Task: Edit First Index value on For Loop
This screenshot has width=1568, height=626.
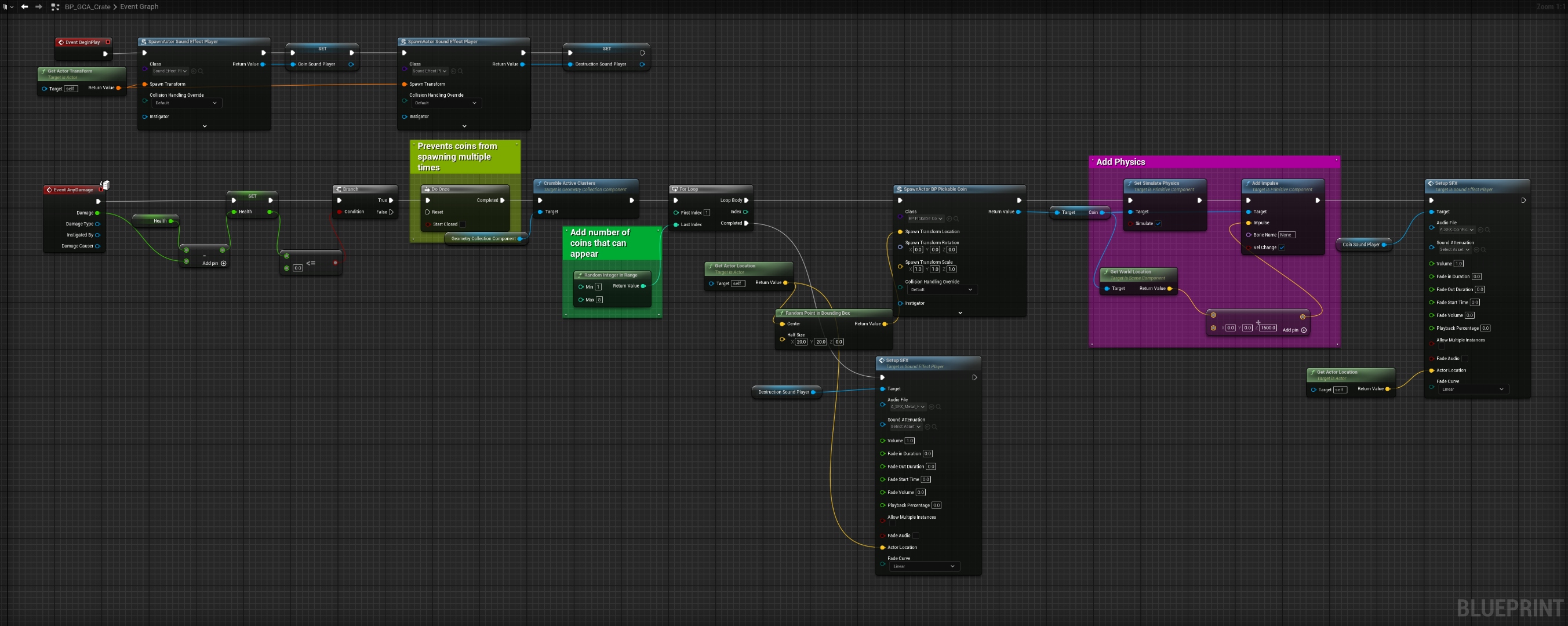Action: point(707,213)
